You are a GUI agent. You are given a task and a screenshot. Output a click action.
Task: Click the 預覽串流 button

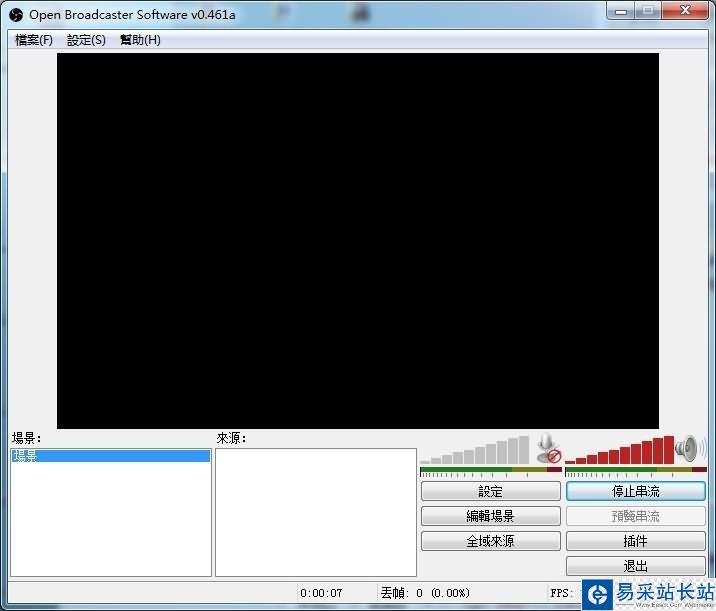(636, 516)
